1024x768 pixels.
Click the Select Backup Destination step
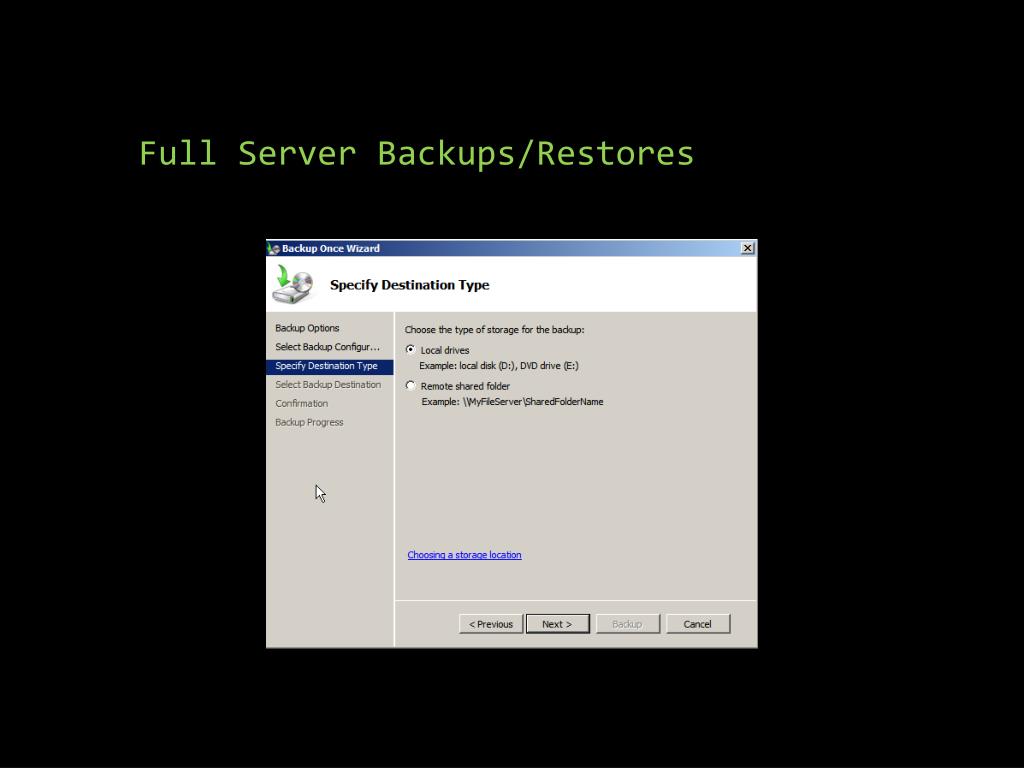pos(328,385)
